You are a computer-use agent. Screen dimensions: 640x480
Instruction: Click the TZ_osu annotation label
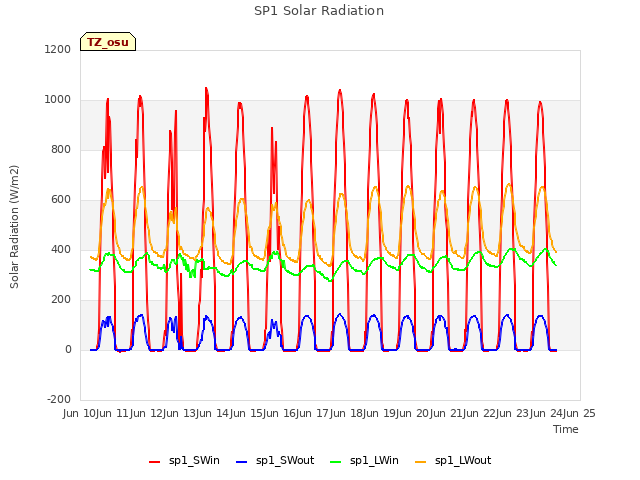click(108, 42)
